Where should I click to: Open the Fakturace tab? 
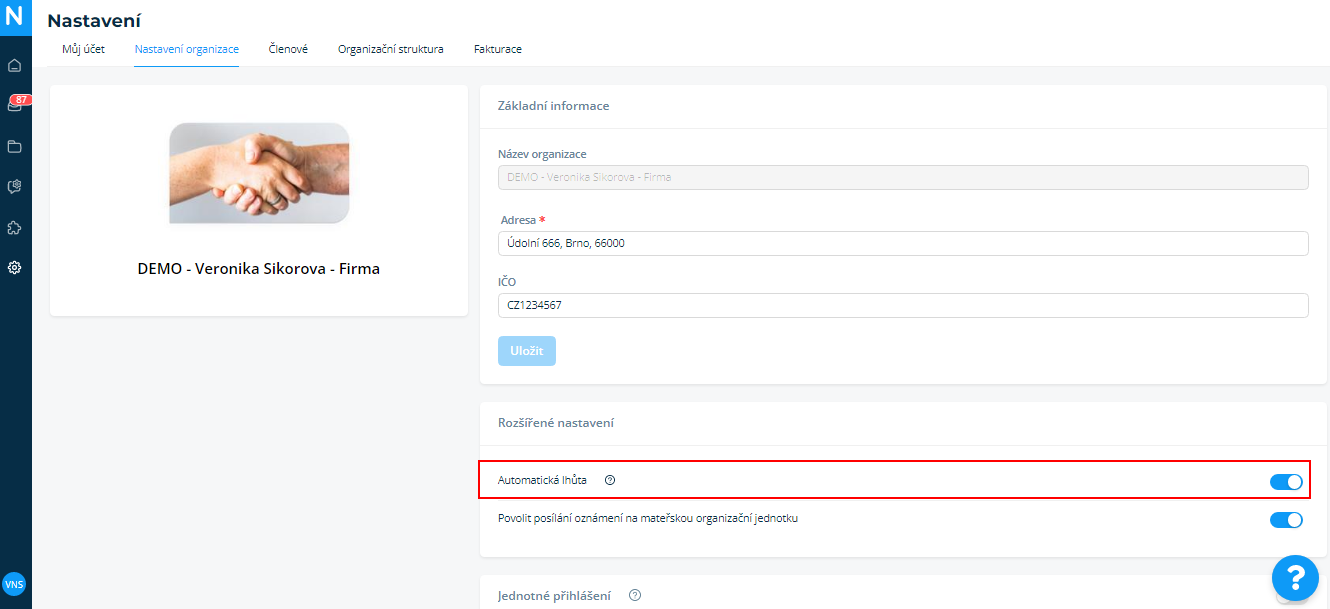498,49
